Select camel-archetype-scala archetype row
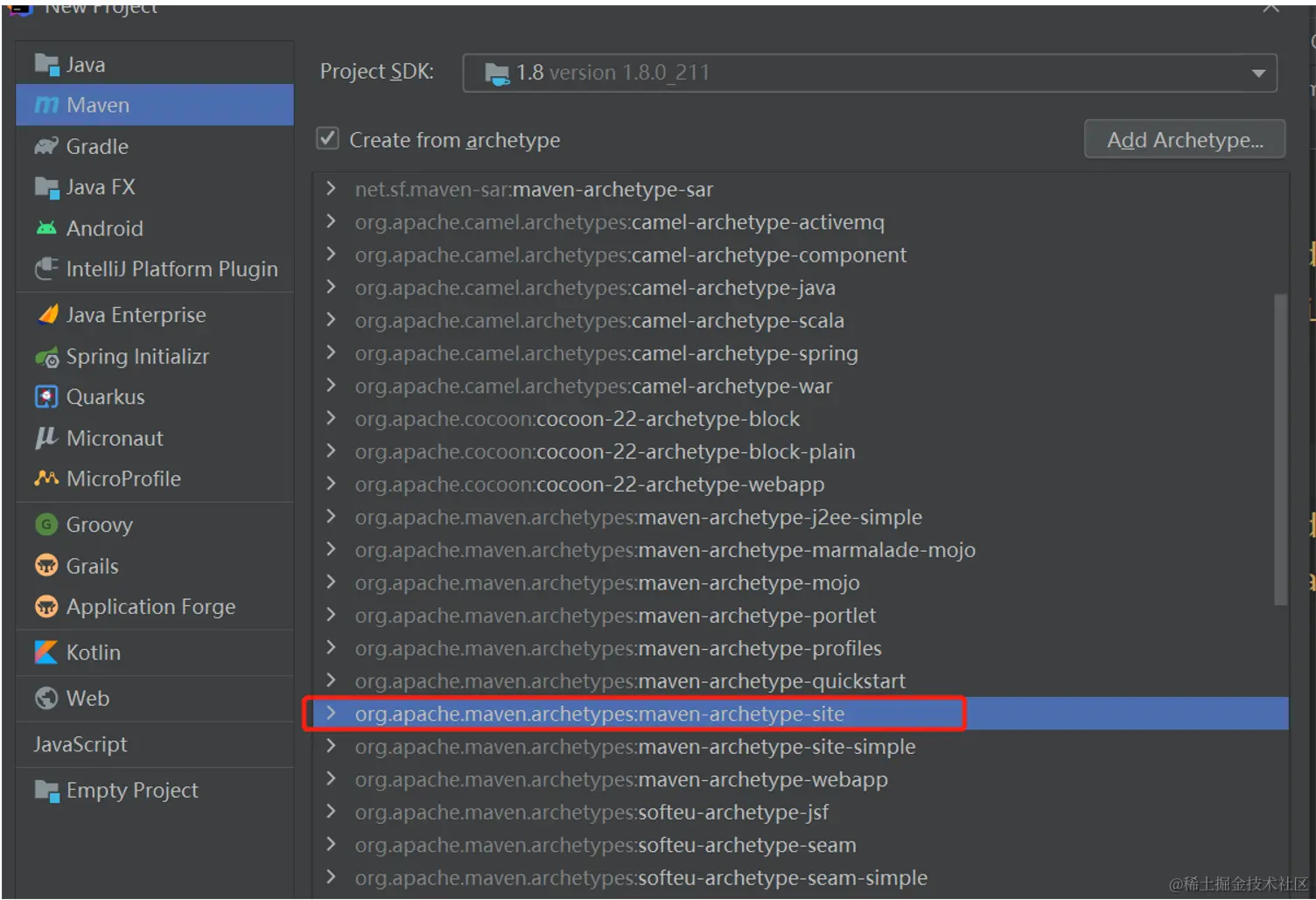1316x900 pixels. [x=800, y=320]
